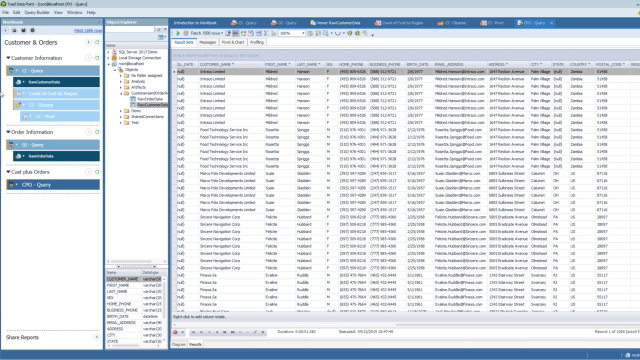Add a new item in Workbook toolbar
This screenshot has height=360, width=640.
(6, 31)
